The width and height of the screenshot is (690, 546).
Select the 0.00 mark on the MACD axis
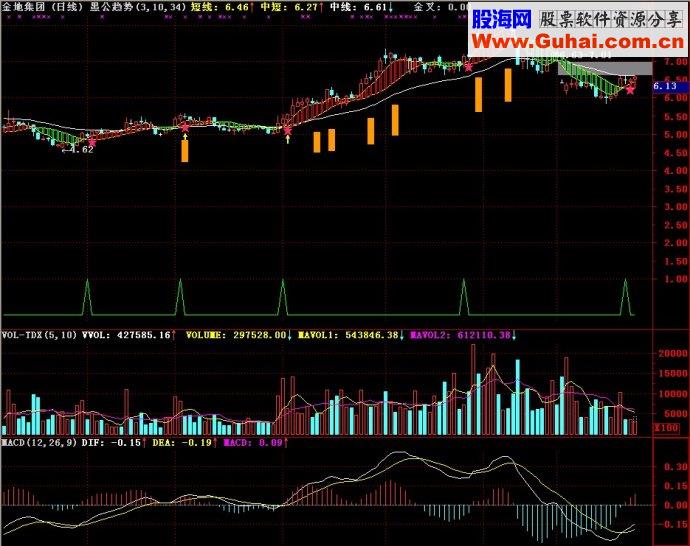pyautogui.click(x=677, y=506)
